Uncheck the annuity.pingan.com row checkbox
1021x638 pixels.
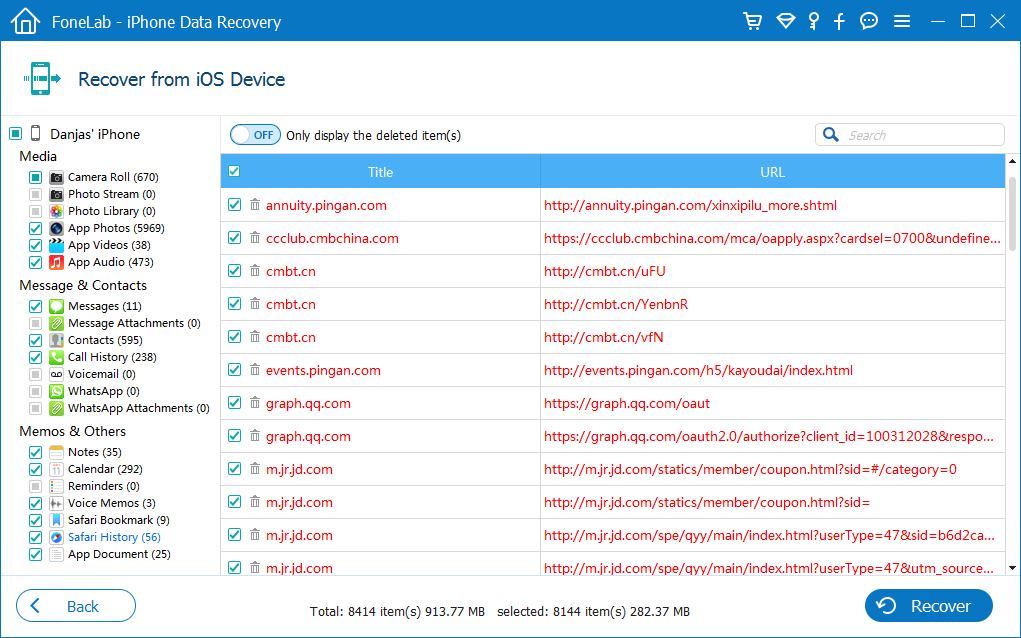(x=234, y=204)
